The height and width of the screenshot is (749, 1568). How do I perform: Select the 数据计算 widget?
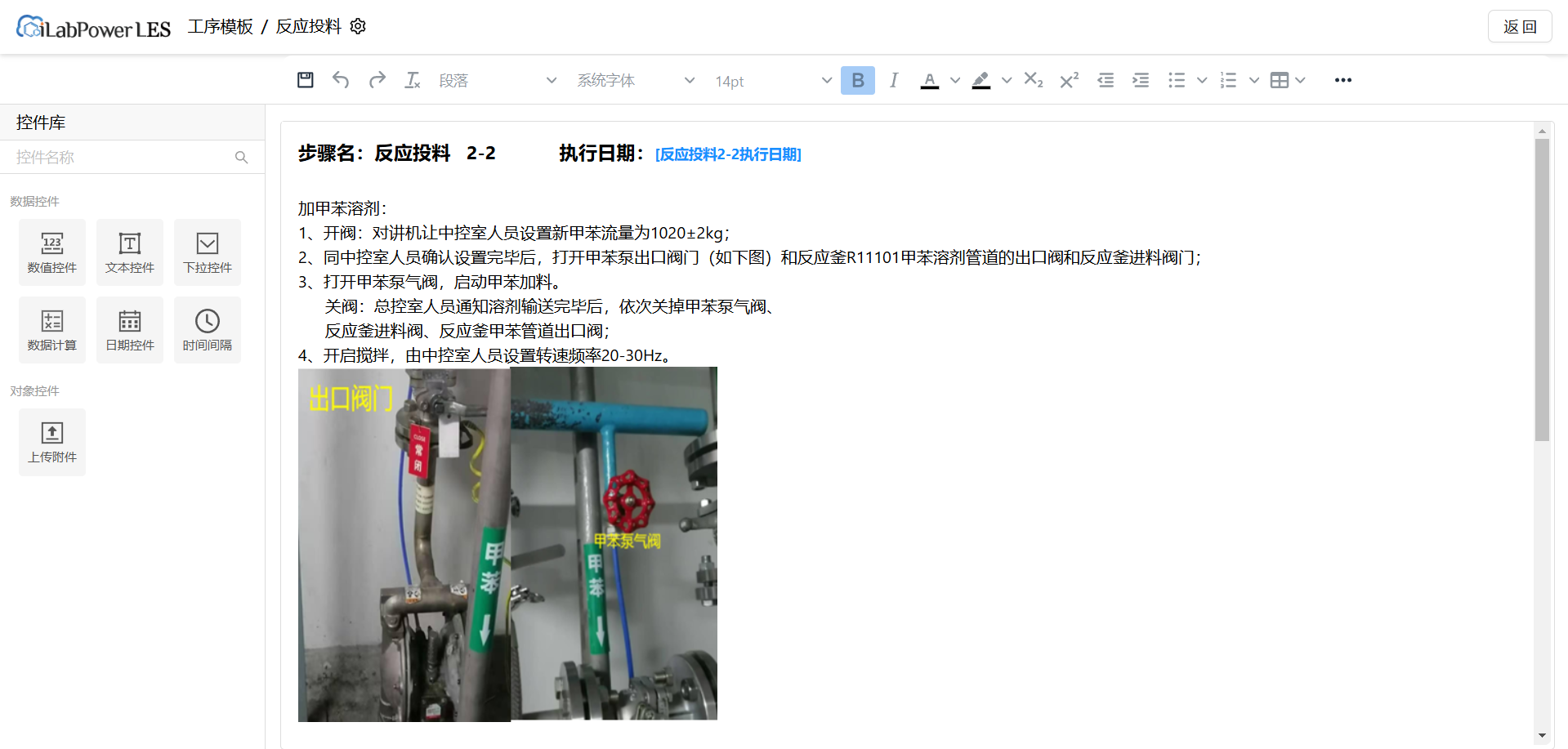point(52,330)
